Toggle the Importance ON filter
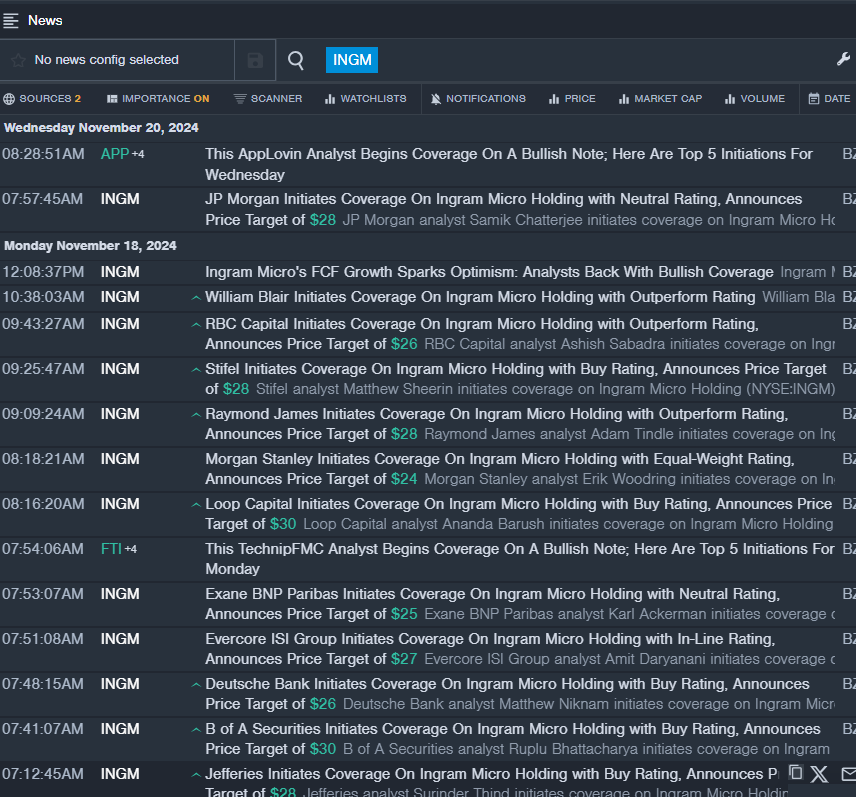Screen dimensions: 856x797 pos(158,99)
